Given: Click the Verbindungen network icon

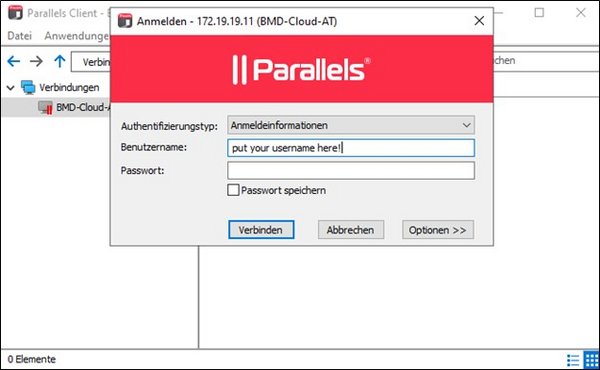Looking at the screenshot, I should click(28, 88).
